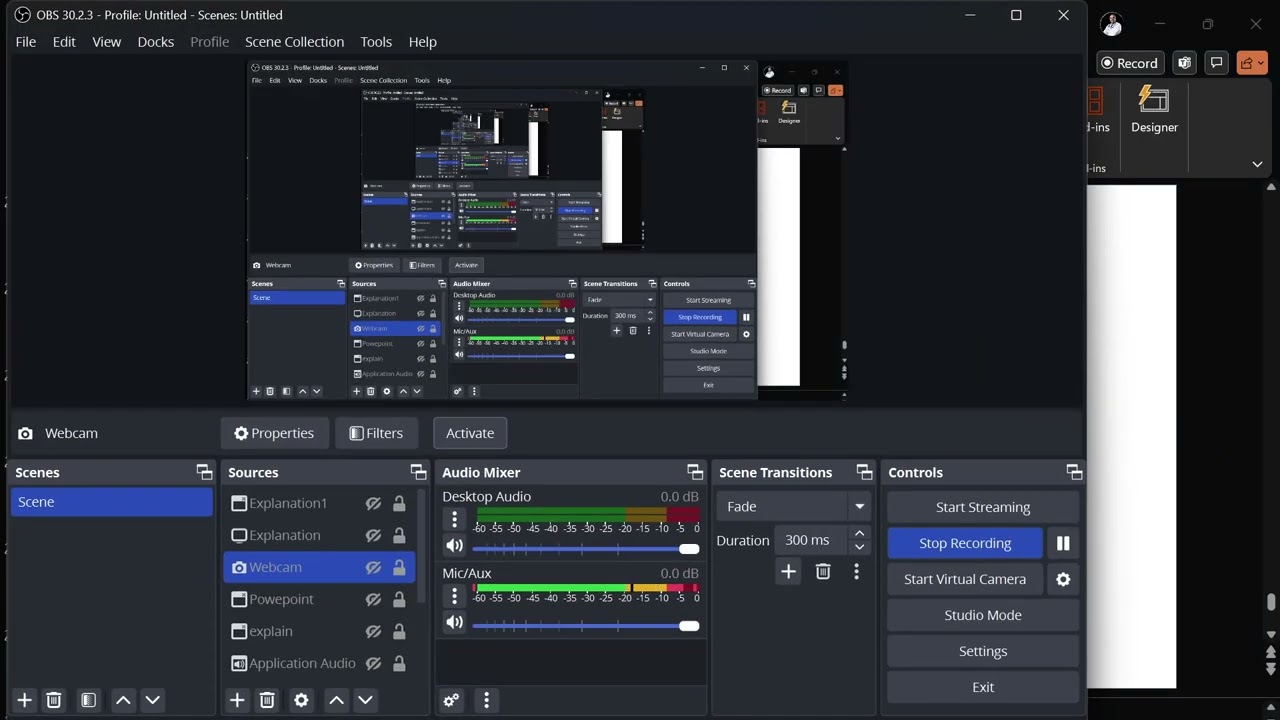
Task: Mute Desktop Audio speaker toggle
Action: (x=454, y=546)
